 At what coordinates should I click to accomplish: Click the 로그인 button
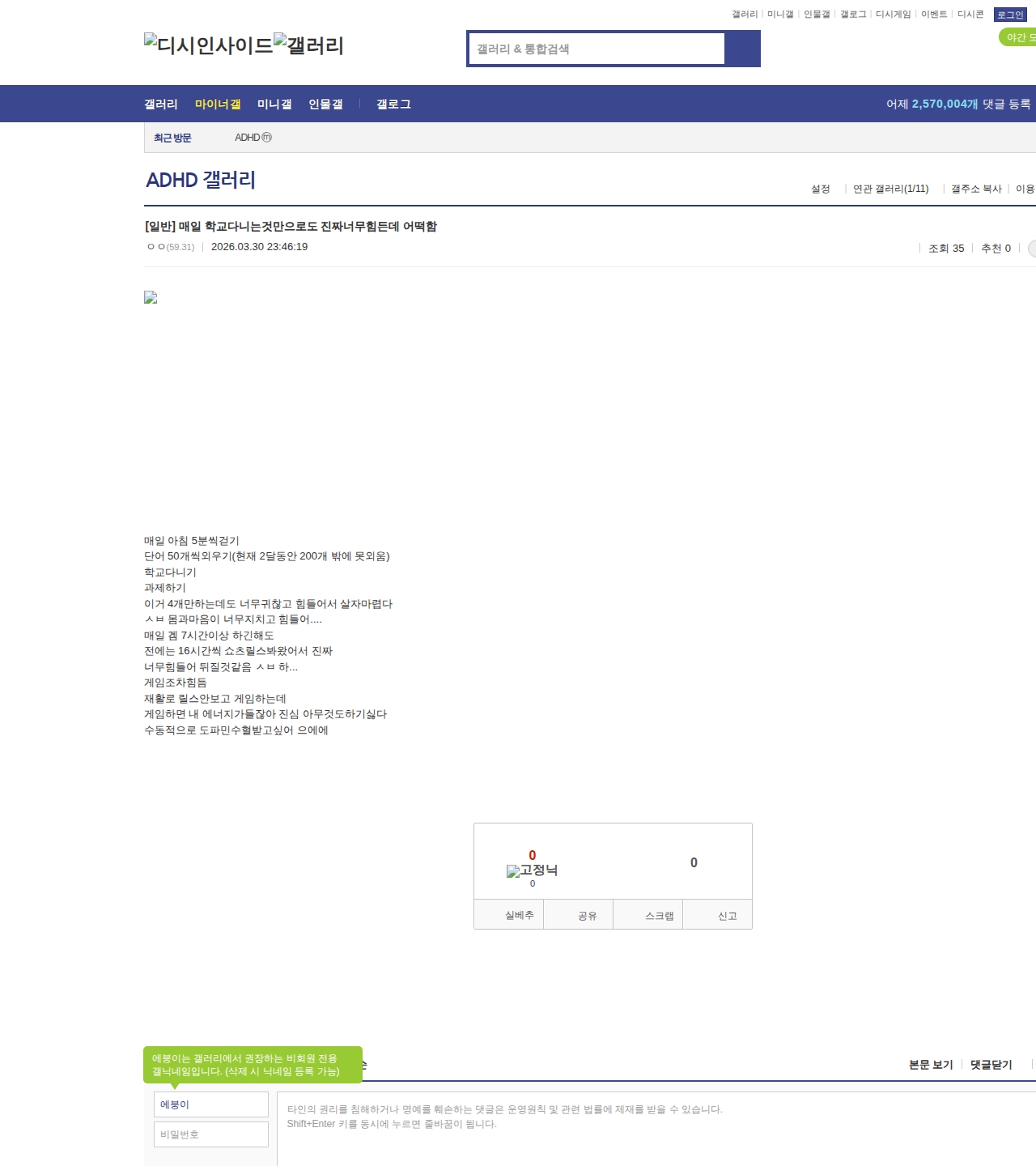tap(1009, 15)
